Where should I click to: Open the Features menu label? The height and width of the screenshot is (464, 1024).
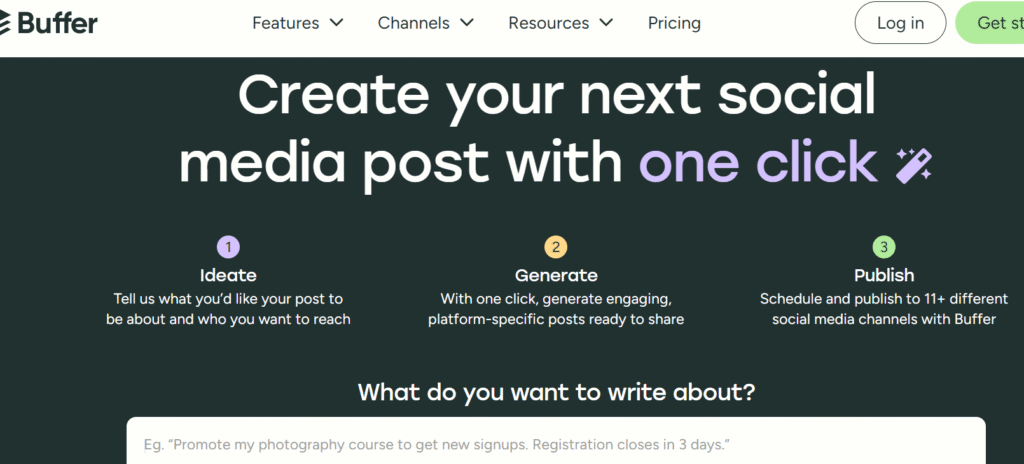pyautogui.click(x=286, y=23)
